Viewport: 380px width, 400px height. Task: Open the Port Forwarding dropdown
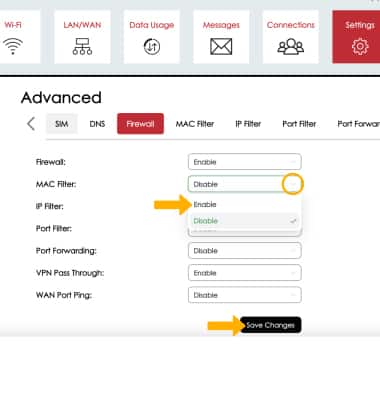pos(245,251)
